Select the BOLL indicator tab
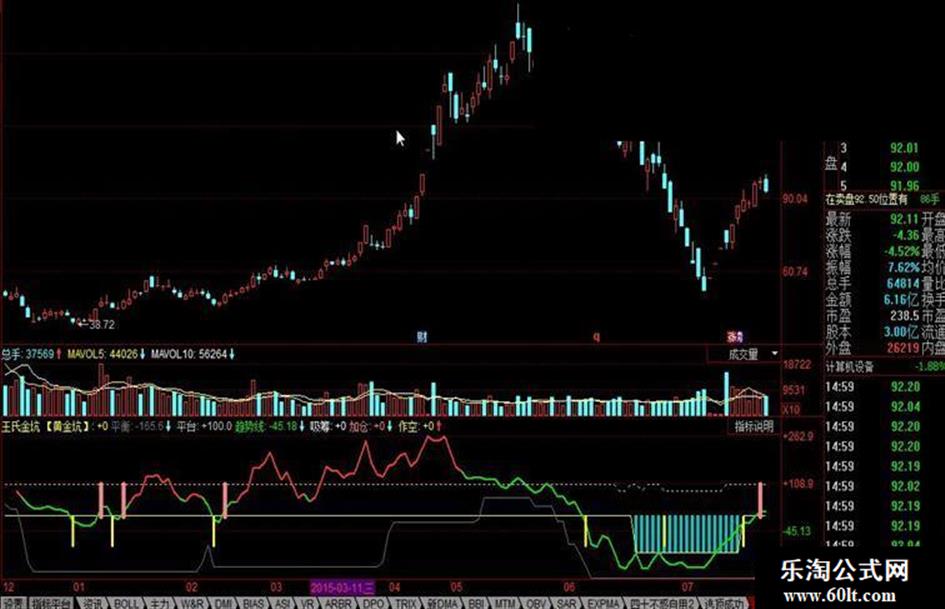This screenshot has height=609, width=945. click(x=126, y=603)
